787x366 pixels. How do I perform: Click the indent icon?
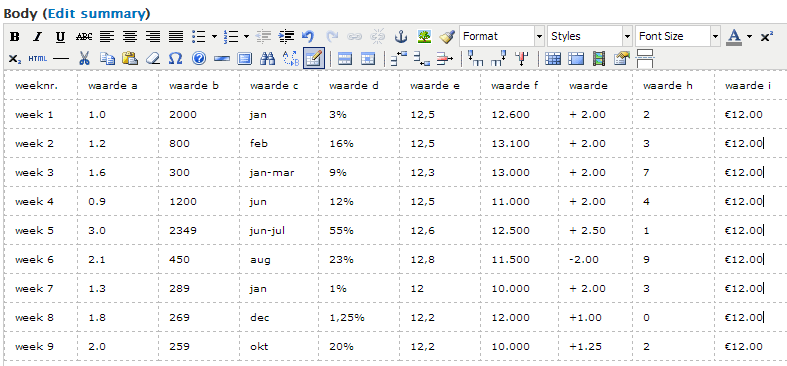tap(286, 37)
